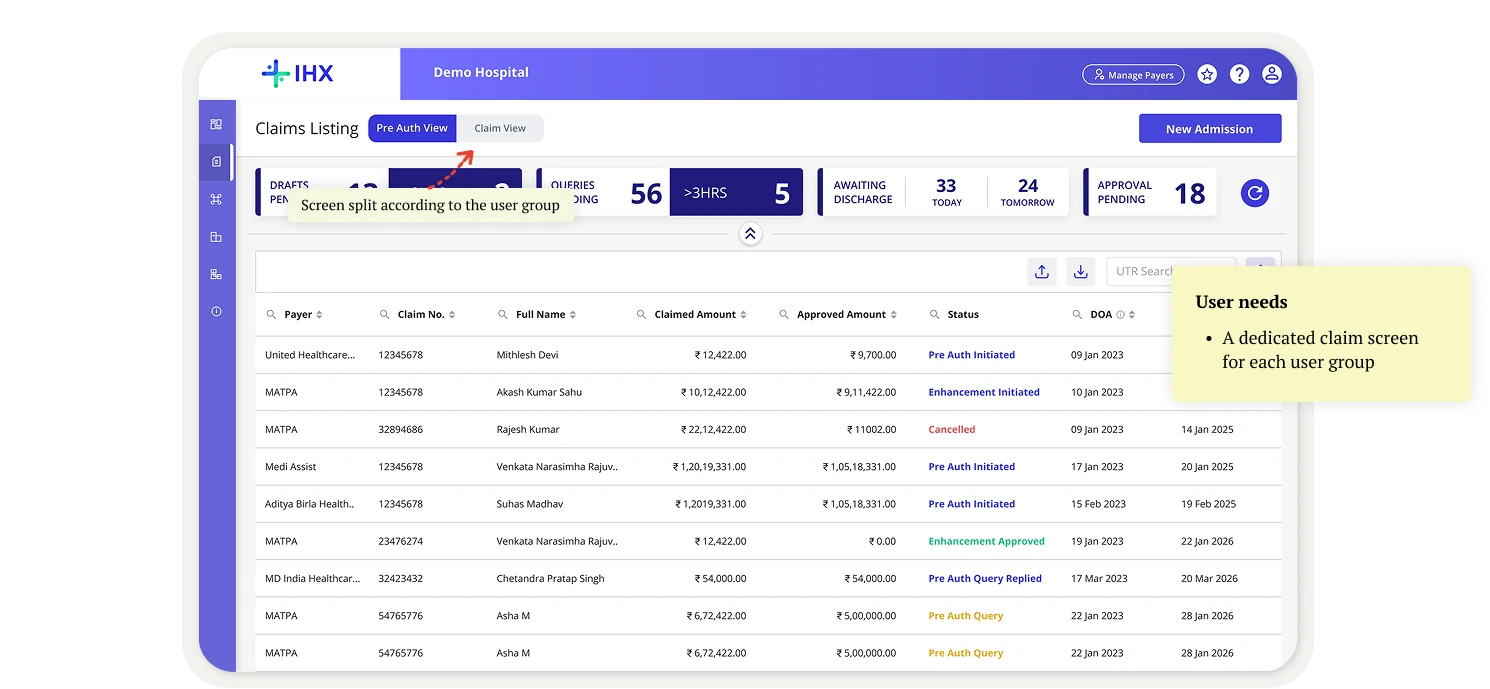
Task: Sort by Payer column arrows
Action: pos(319,315)
